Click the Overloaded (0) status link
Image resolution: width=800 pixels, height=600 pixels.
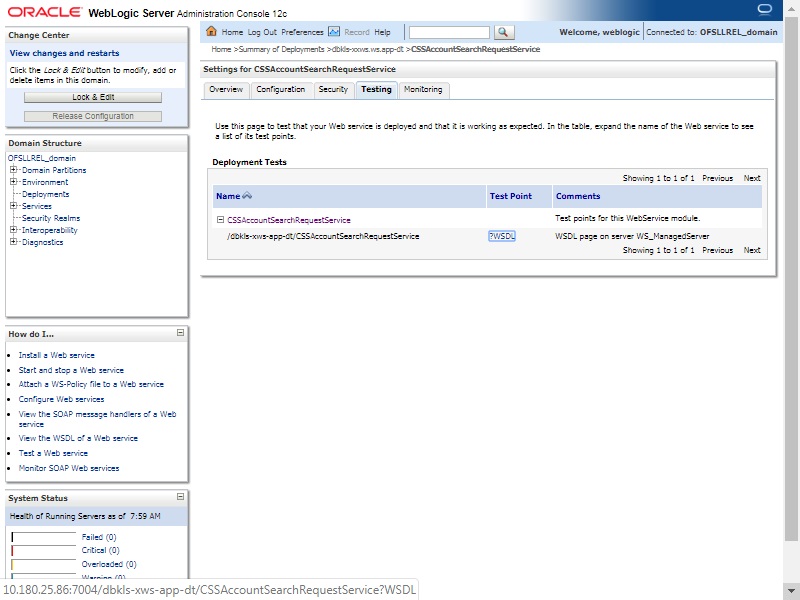pyautogui.click(x=109, y=564)
